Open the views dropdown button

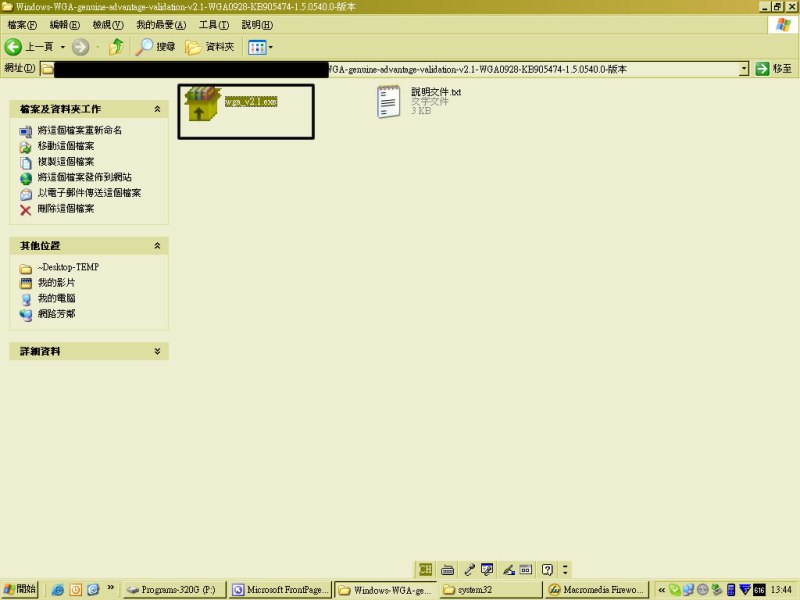[260, 47]
